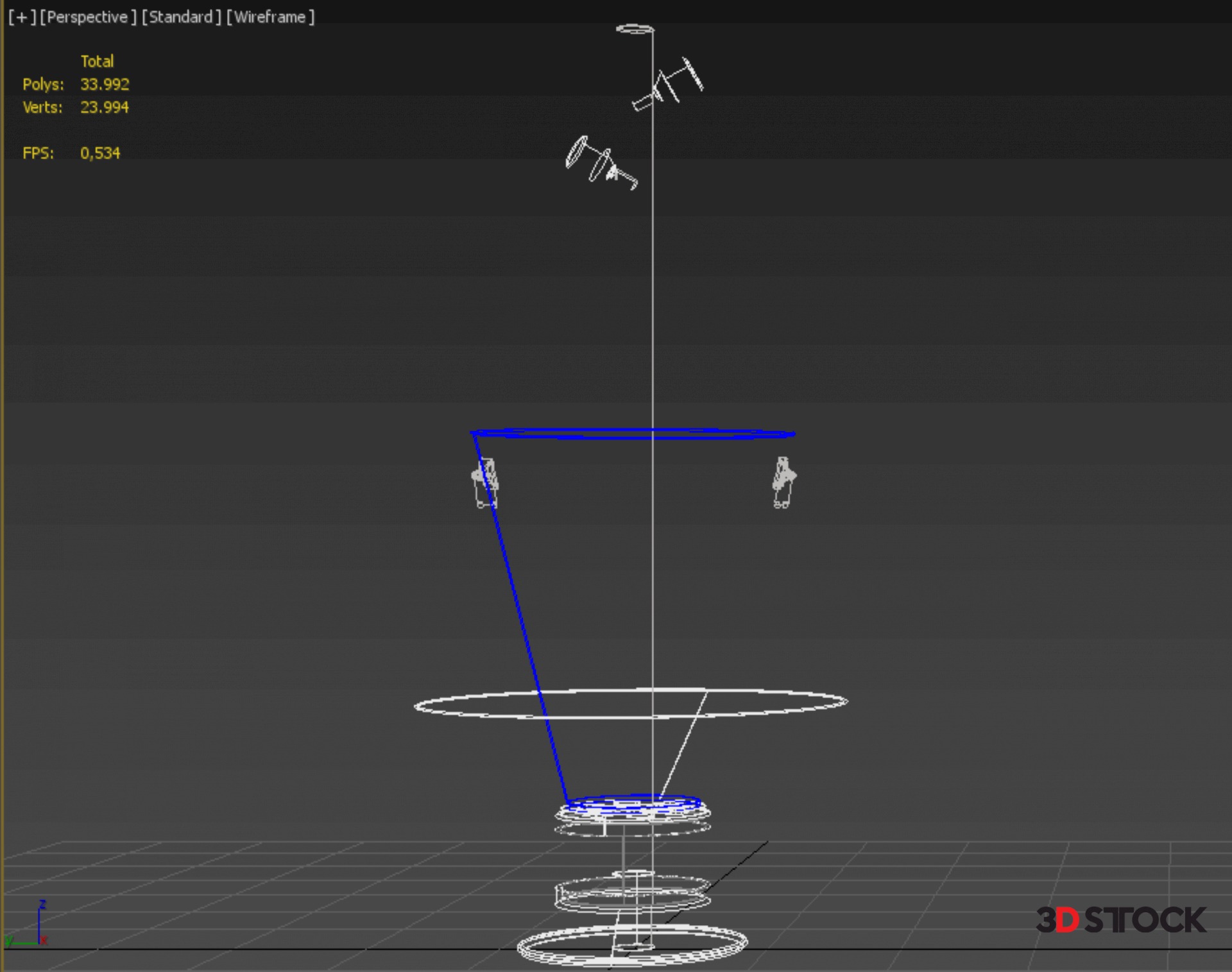The width and height of the screenshot is (1232, 972).
Task: Select the small ring atop the pole
Action: click(635, 29)
